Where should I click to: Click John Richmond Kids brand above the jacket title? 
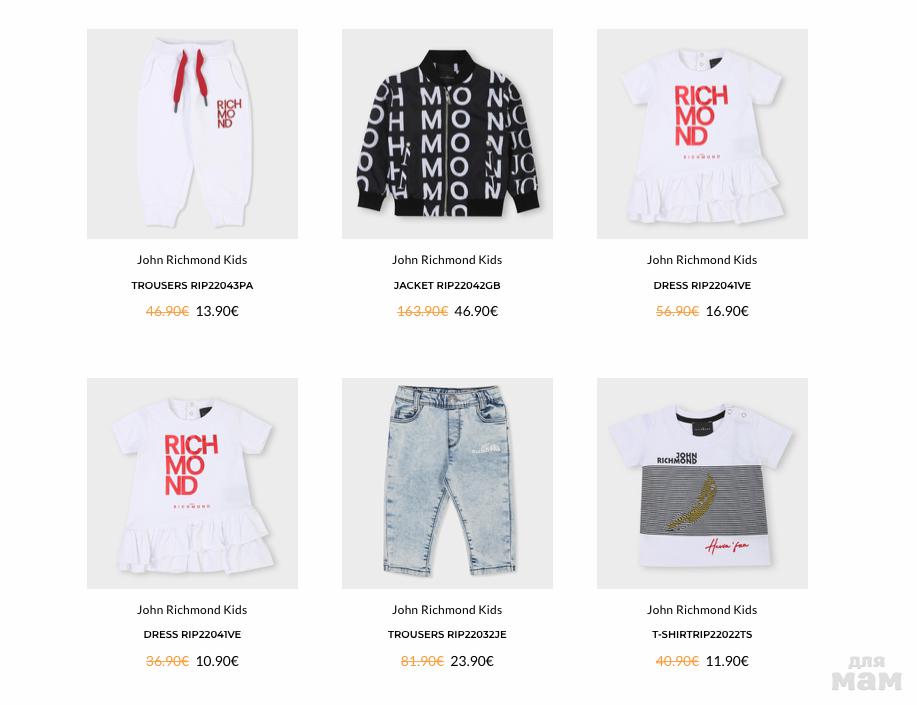(x=447, y=260)
